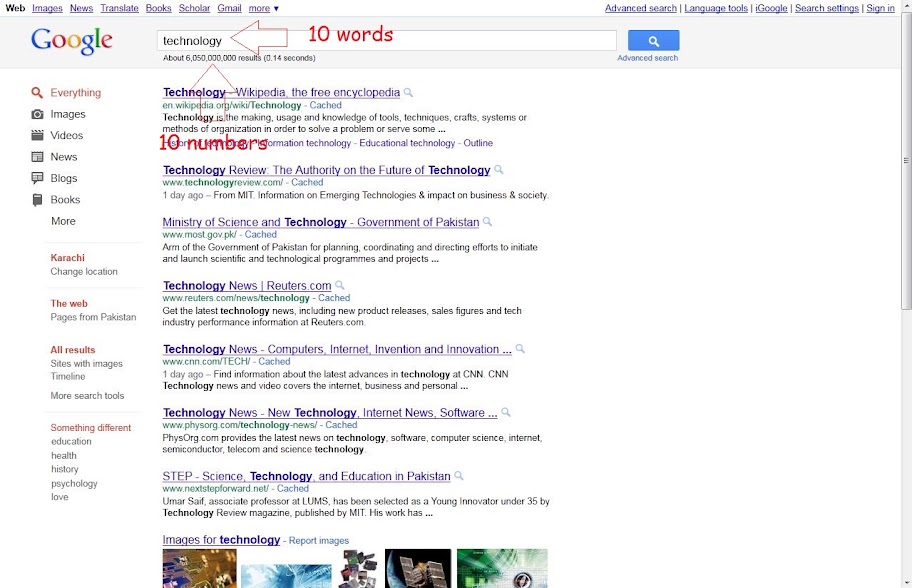Open Ministry of Science and Technology result
Image resolution: width=912 pixels, height=588 pixels.
pos(320,222)
